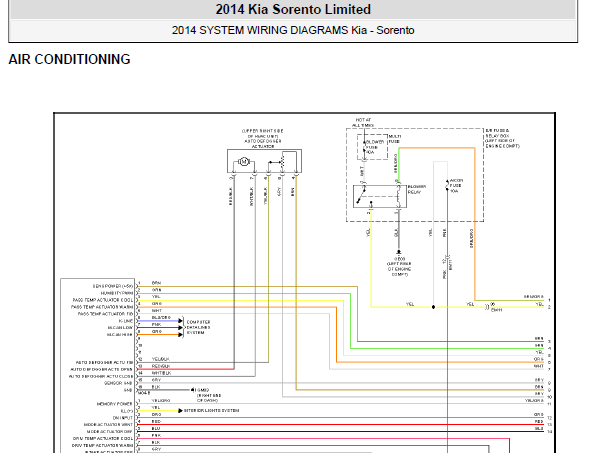Screen dimensions: 602x453
Task: Click the "RED/BLK" wire color at pin 13
Action: coord(160,366)
